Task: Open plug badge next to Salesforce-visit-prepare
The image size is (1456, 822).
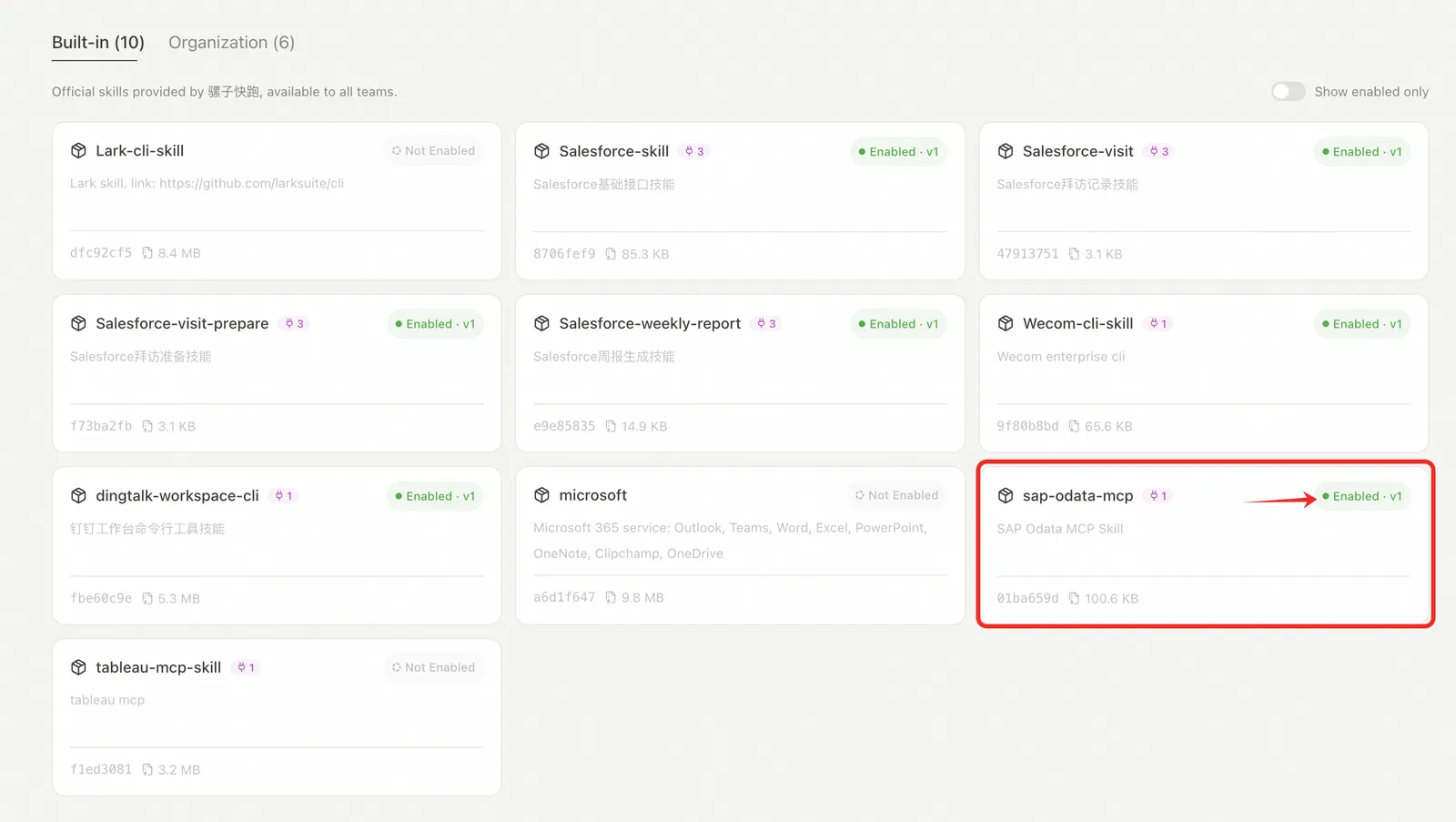Action: pos(295,323)
